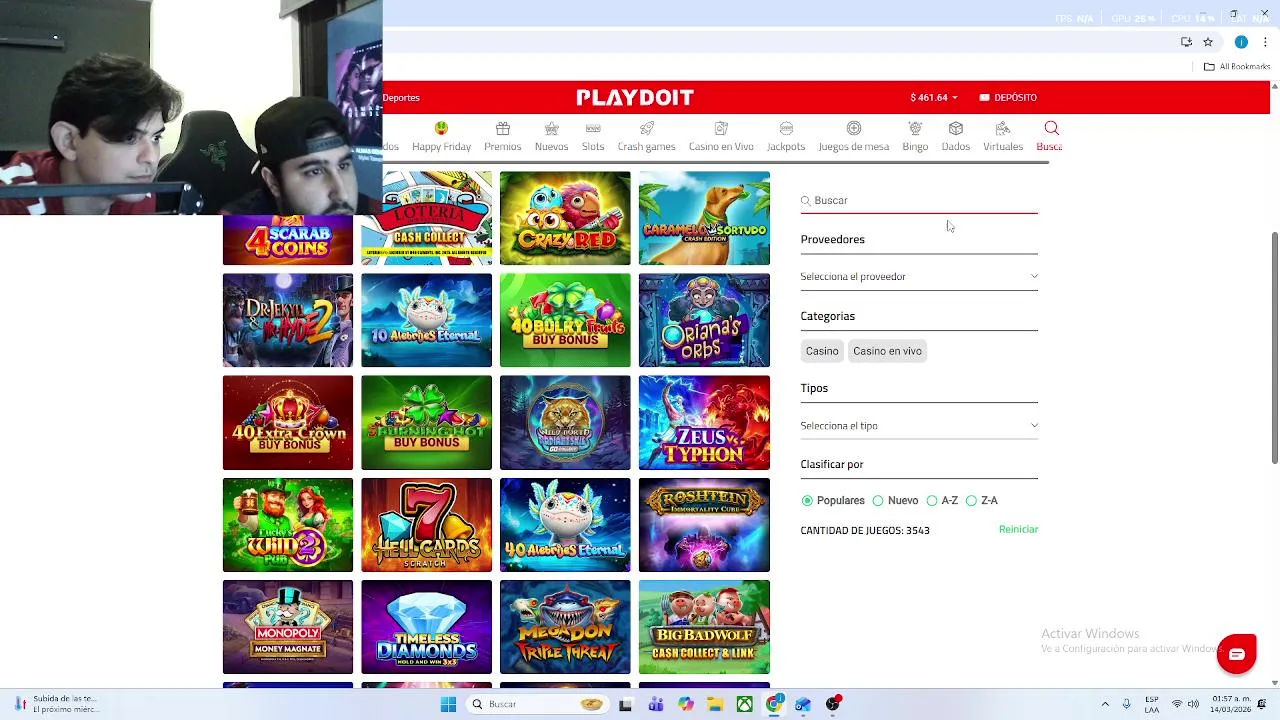Open the All Bookmarks folder
Image resolution: width=1280 pixels, height=720 pixels.
[x=1237, y=66]
